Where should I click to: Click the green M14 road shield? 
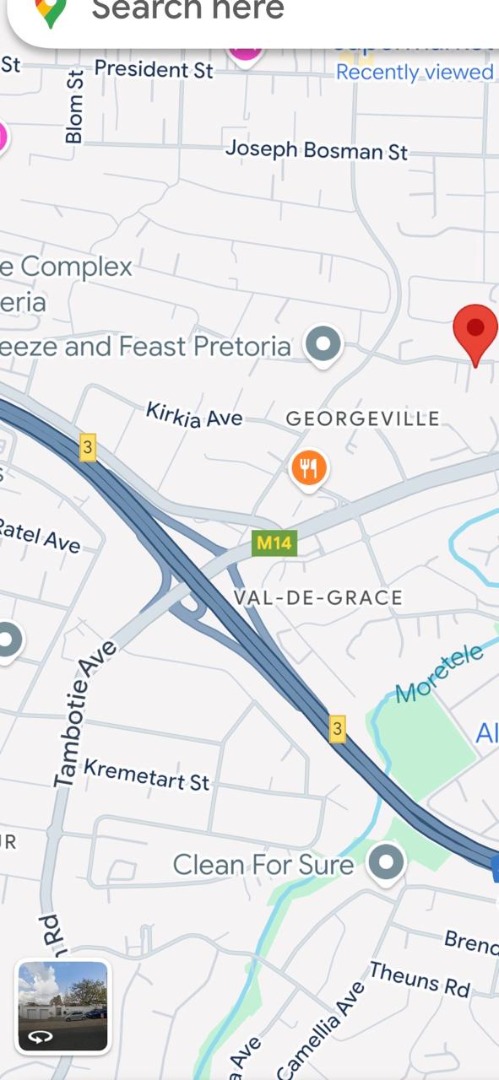coord(274,543)
